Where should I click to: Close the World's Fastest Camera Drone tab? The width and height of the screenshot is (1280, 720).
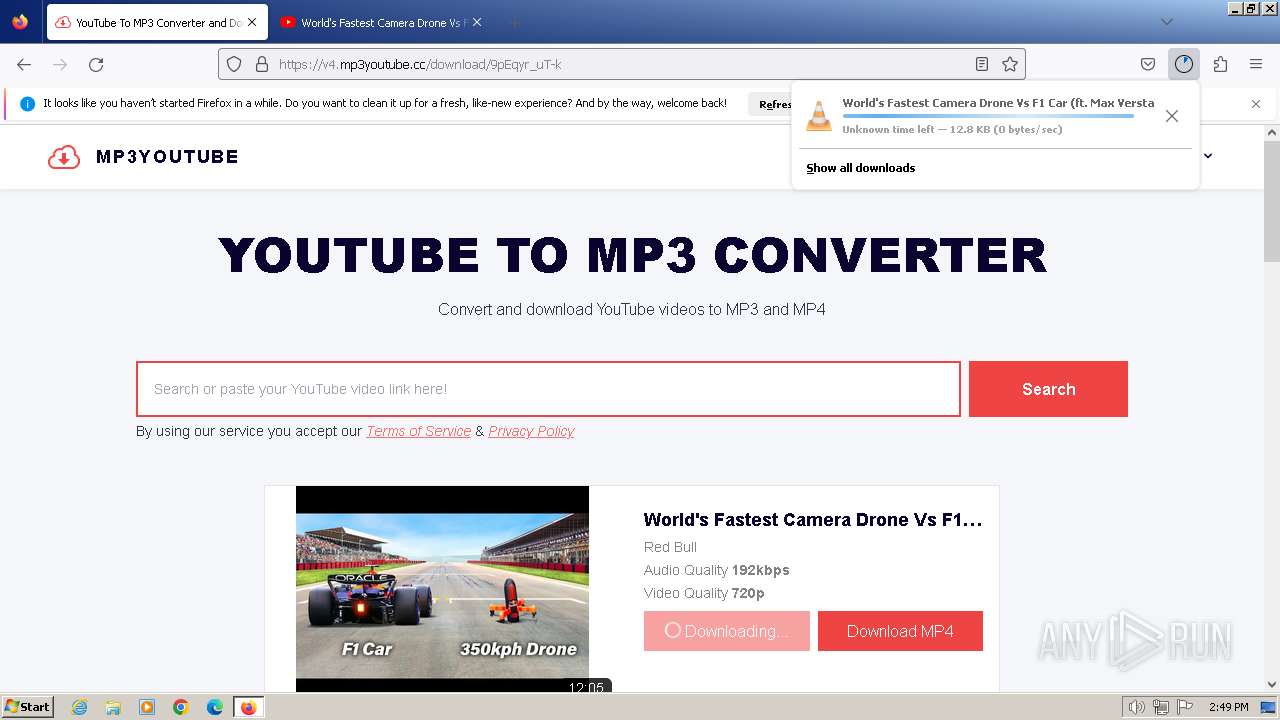coord(476,22)
